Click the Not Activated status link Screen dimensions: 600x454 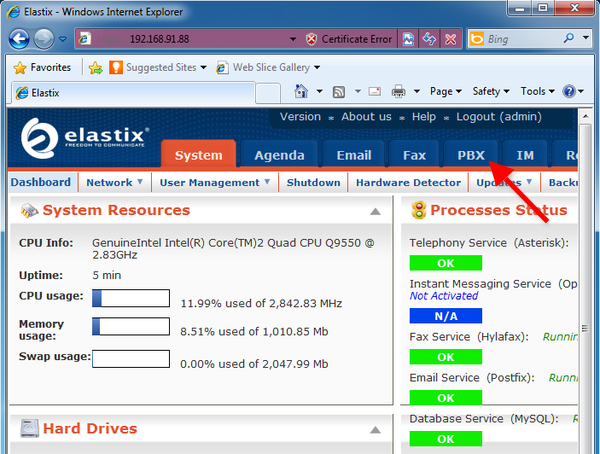pos(444,296)
